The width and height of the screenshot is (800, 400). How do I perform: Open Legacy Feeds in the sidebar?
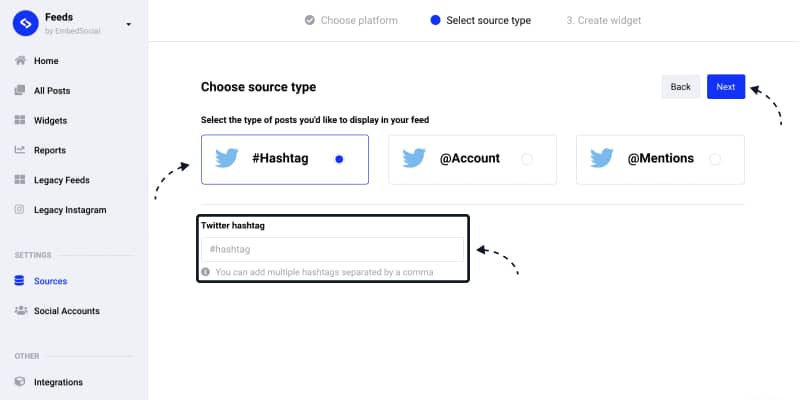coord(62,180)
